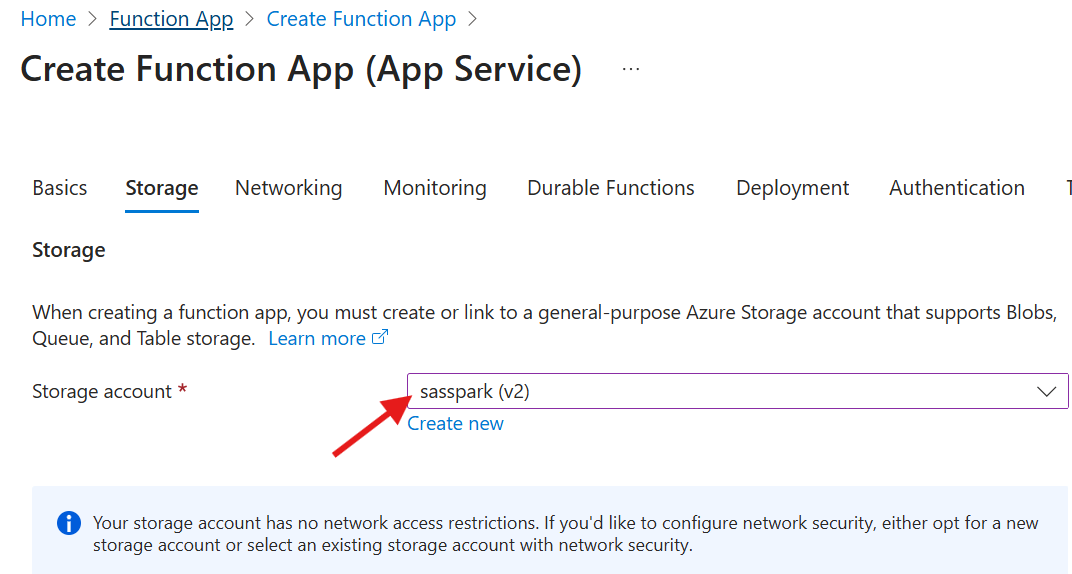Open the sasspark (v2) storage account combo box

[x=720, y=391]
